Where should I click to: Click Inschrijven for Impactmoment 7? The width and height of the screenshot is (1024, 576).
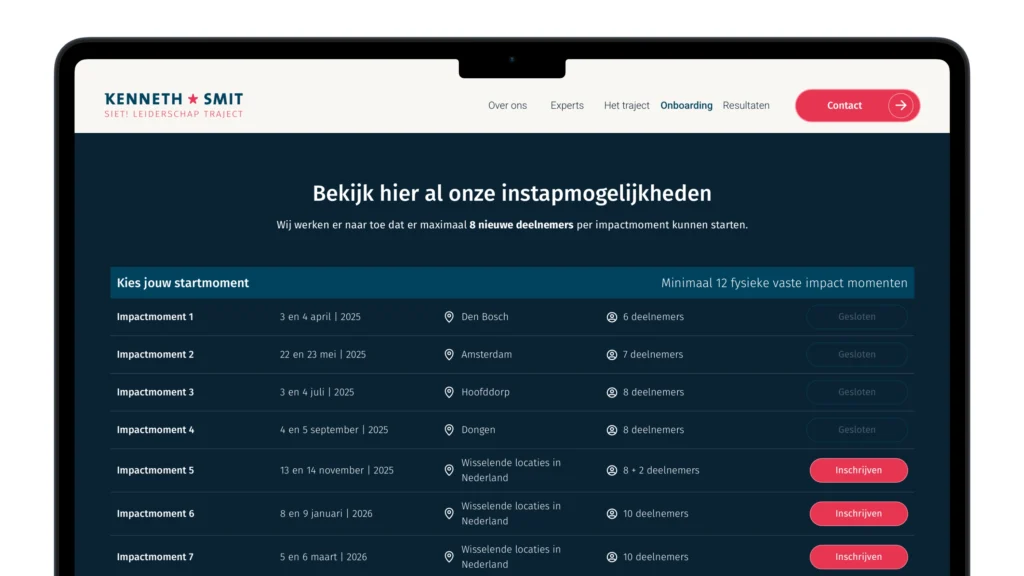click(x=858, y=557)
